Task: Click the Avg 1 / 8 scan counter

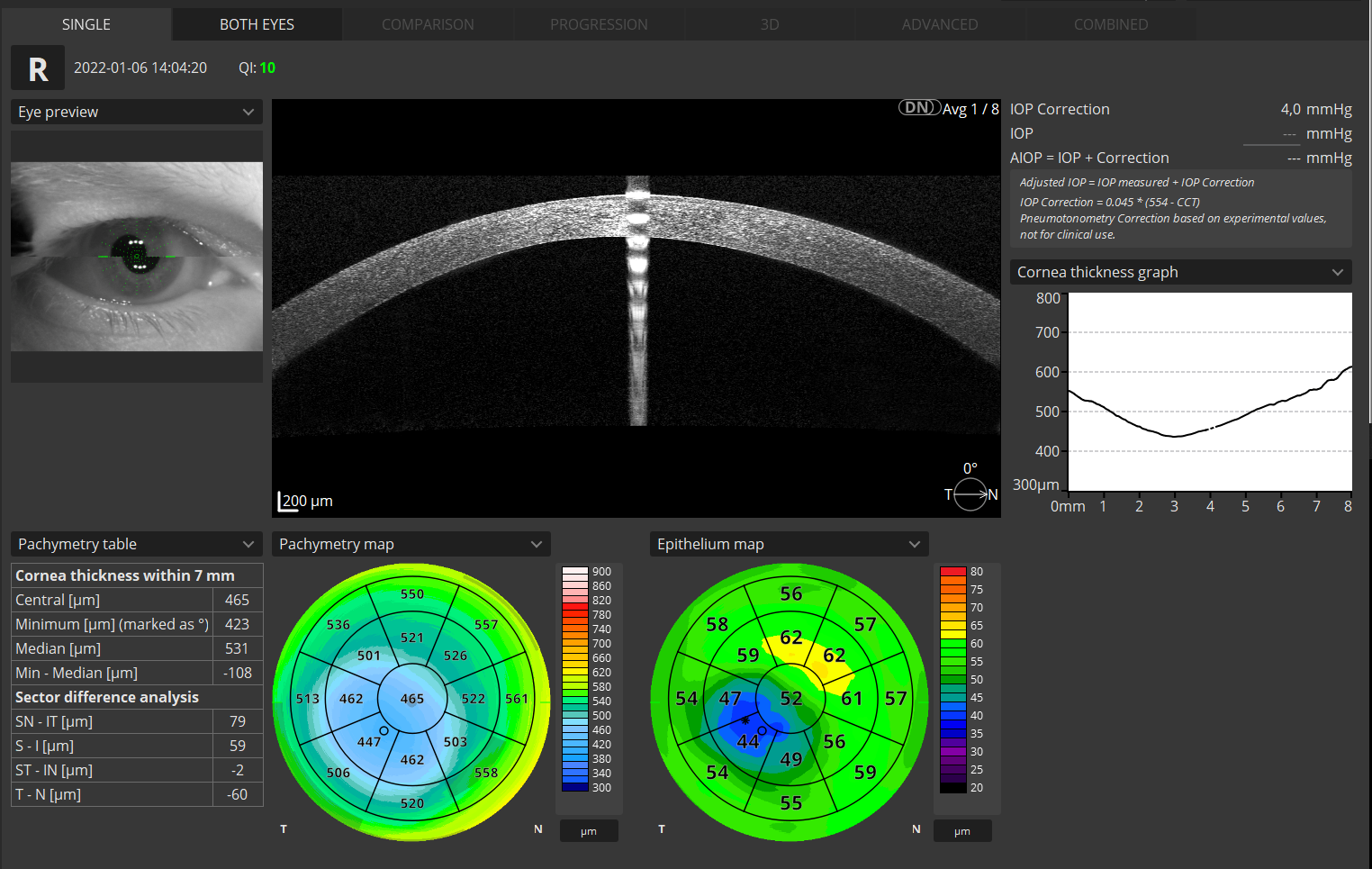Action: [970, 108]
